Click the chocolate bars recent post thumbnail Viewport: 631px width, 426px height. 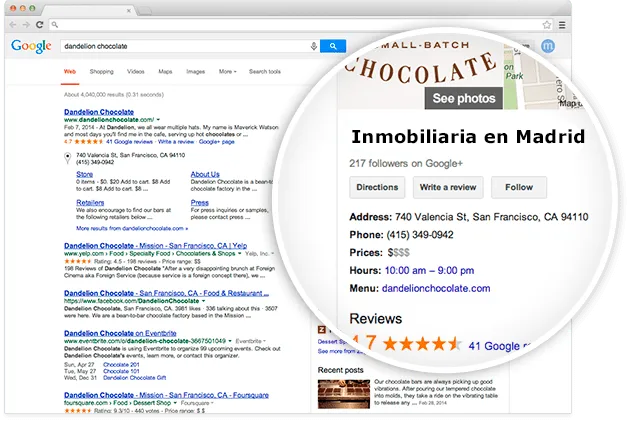(344, 394)
